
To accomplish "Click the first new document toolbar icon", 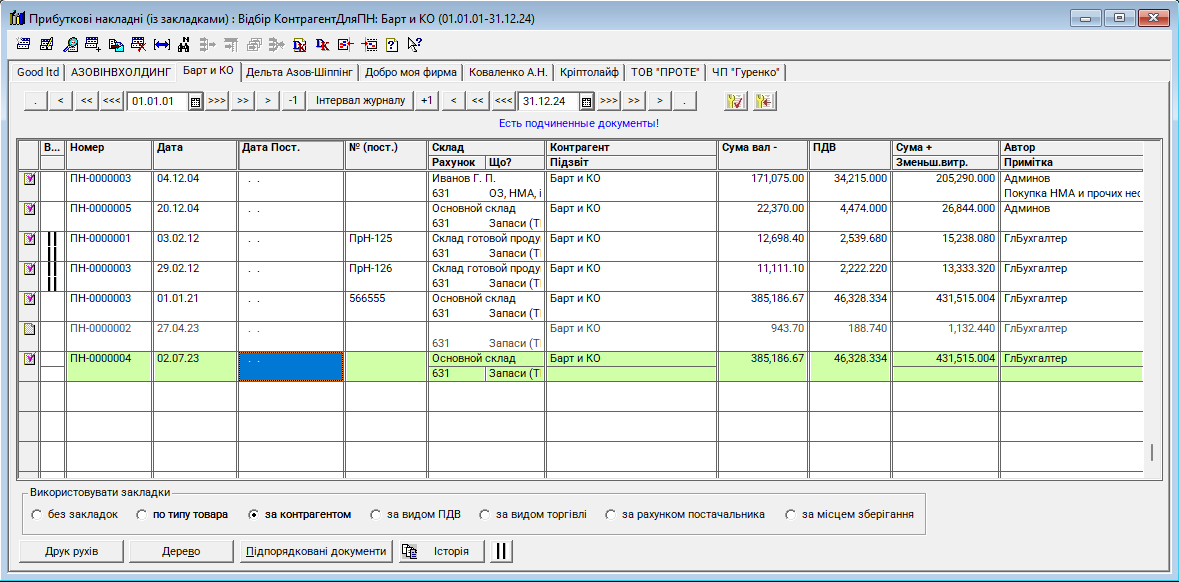I will coord(23,44).
